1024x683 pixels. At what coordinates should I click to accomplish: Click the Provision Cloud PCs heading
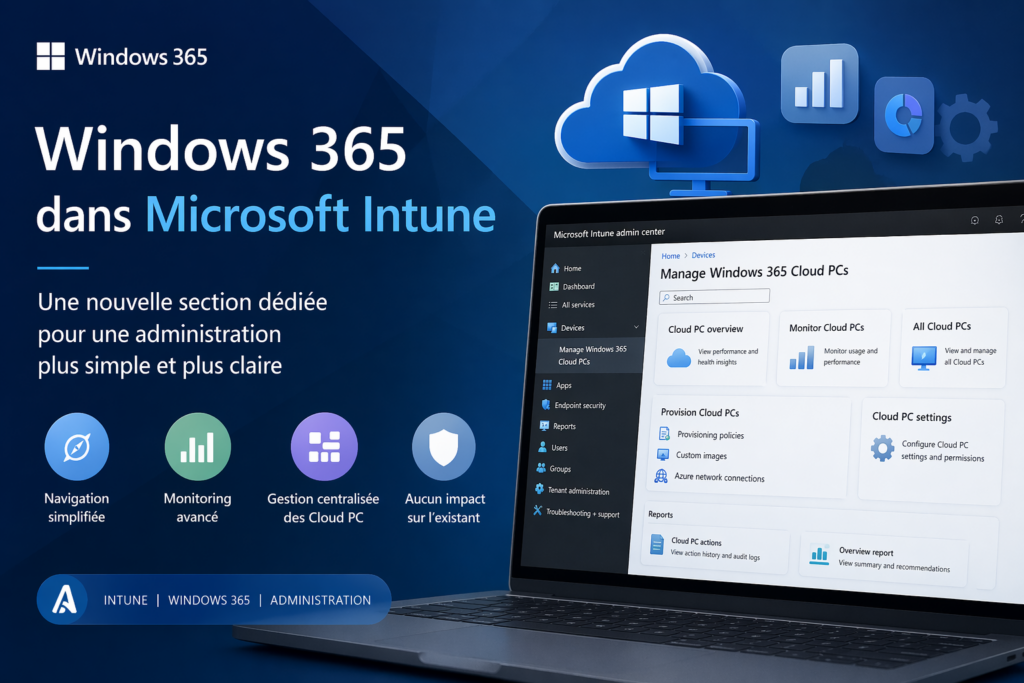[x=699, y=413]
